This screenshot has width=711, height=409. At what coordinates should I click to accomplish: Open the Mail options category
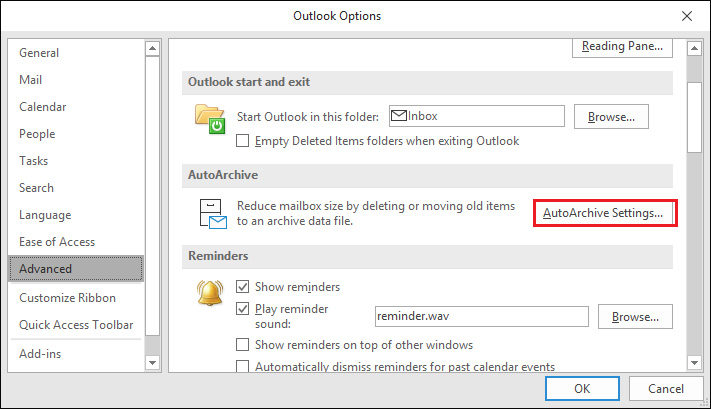[30, 80]
